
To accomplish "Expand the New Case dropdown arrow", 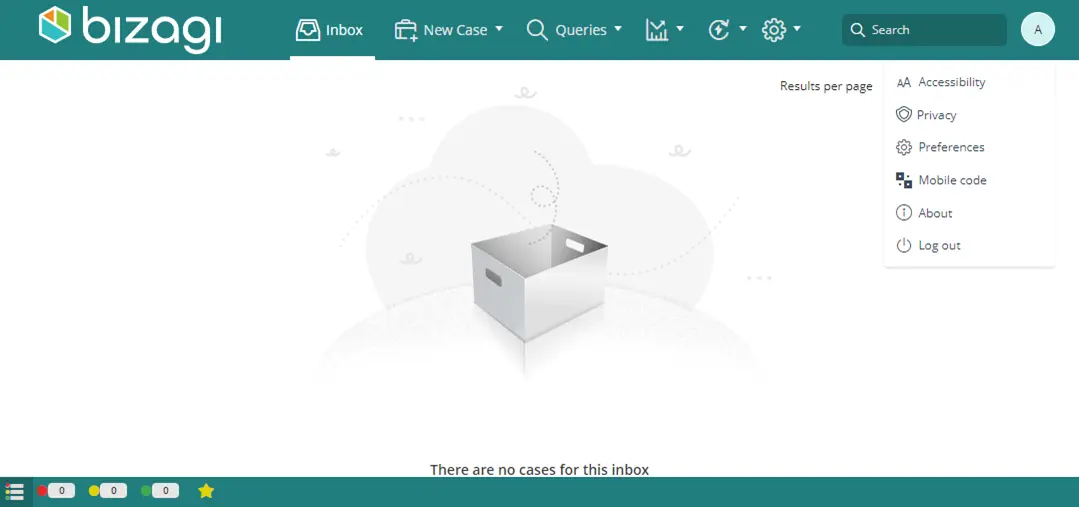I will point(499,29).
